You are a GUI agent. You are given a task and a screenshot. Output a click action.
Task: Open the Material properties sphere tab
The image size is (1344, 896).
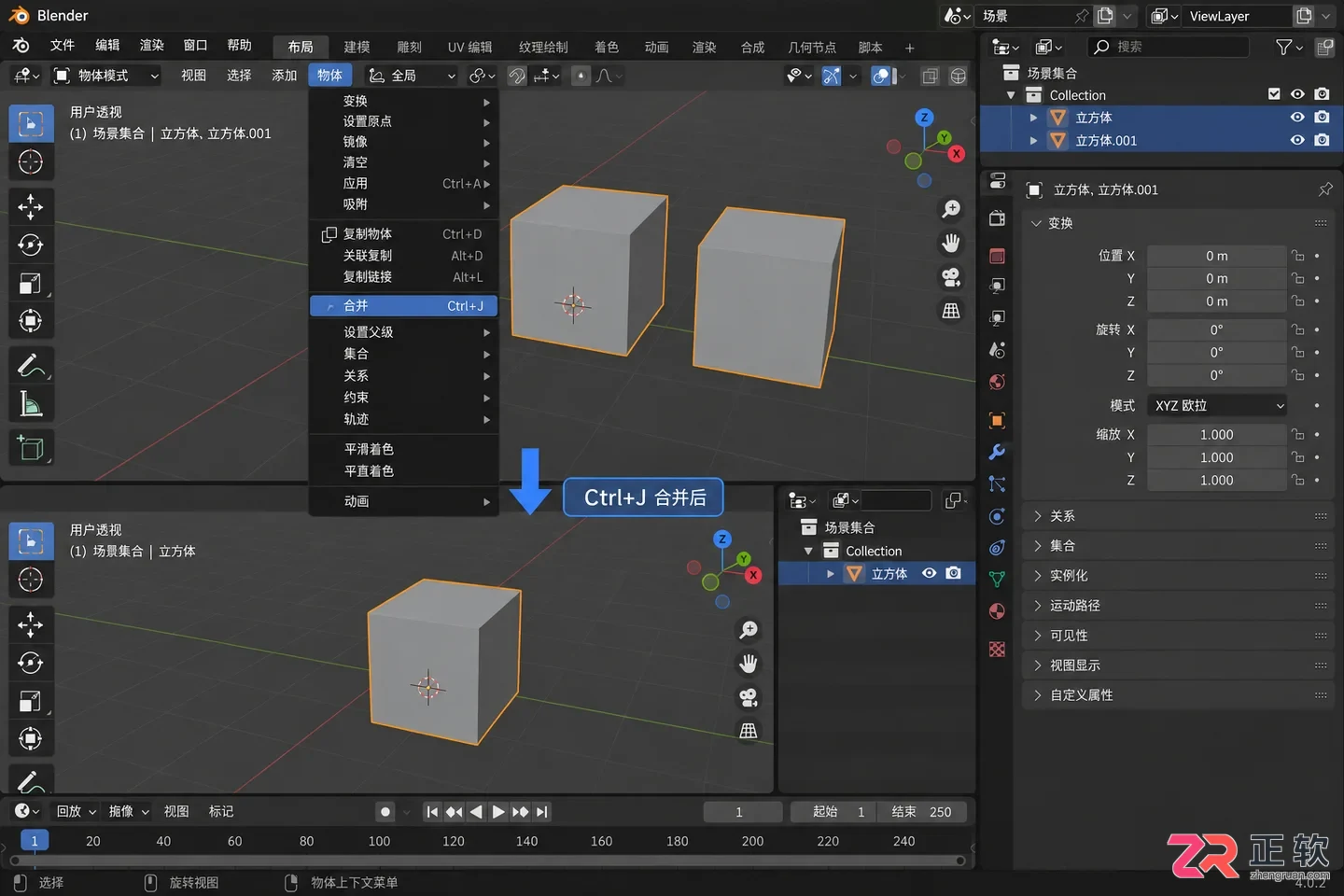pos(997,611)
